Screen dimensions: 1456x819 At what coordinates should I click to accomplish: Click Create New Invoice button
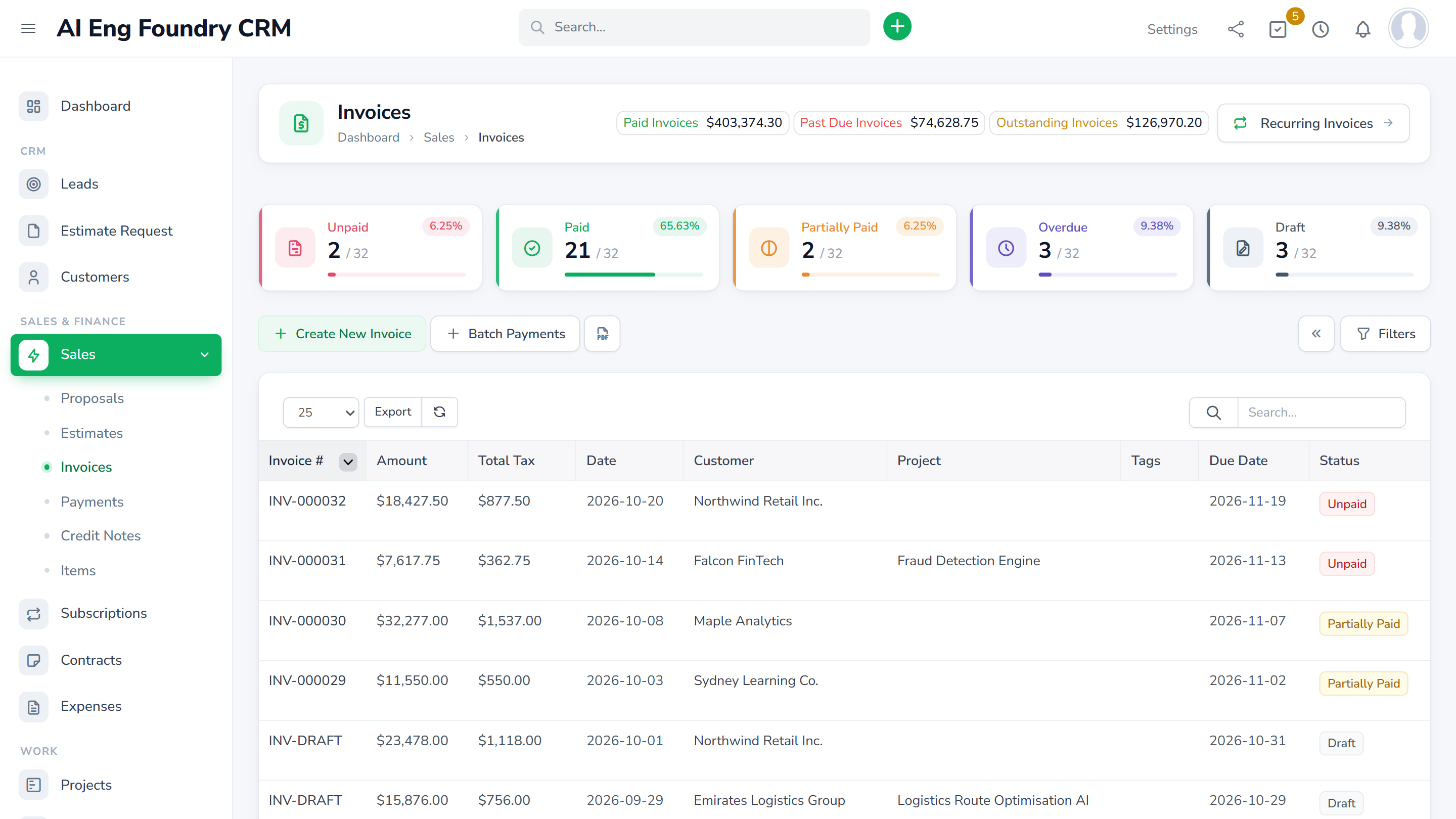(343, 334)
